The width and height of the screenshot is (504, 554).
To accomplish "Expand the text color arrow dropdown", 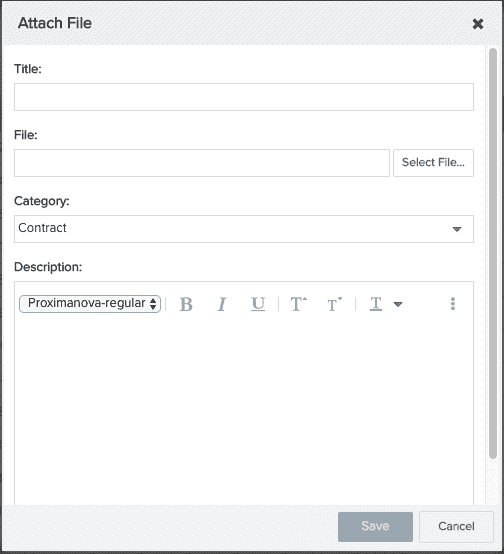I will [x=398, y=304].
